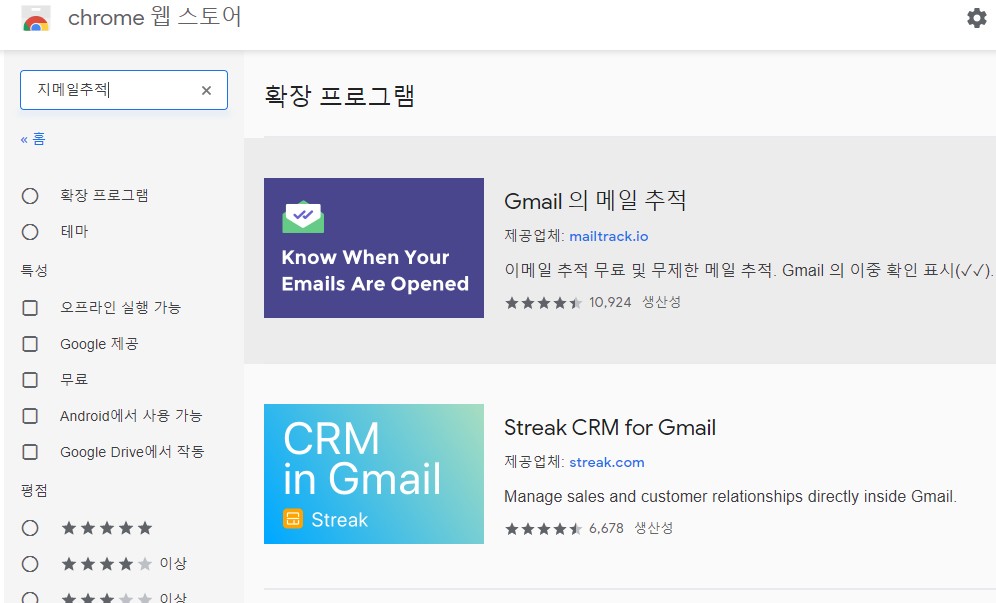Enable Android에서 사용 가능 filter
Viewport: 996px width, 603px height.
coord(30,416)
